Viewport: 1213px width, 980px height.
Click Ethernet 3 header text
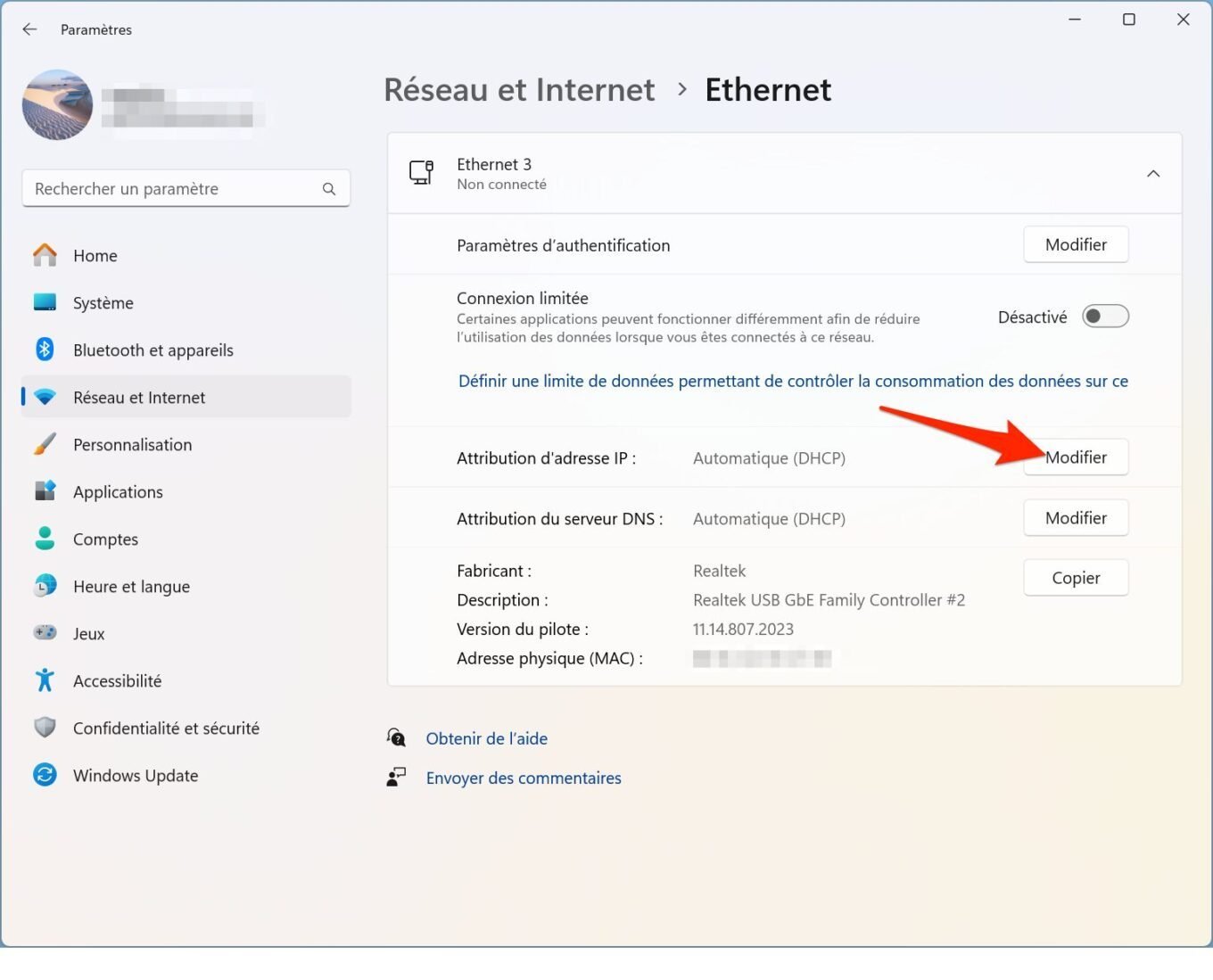[x=494, y=164]
